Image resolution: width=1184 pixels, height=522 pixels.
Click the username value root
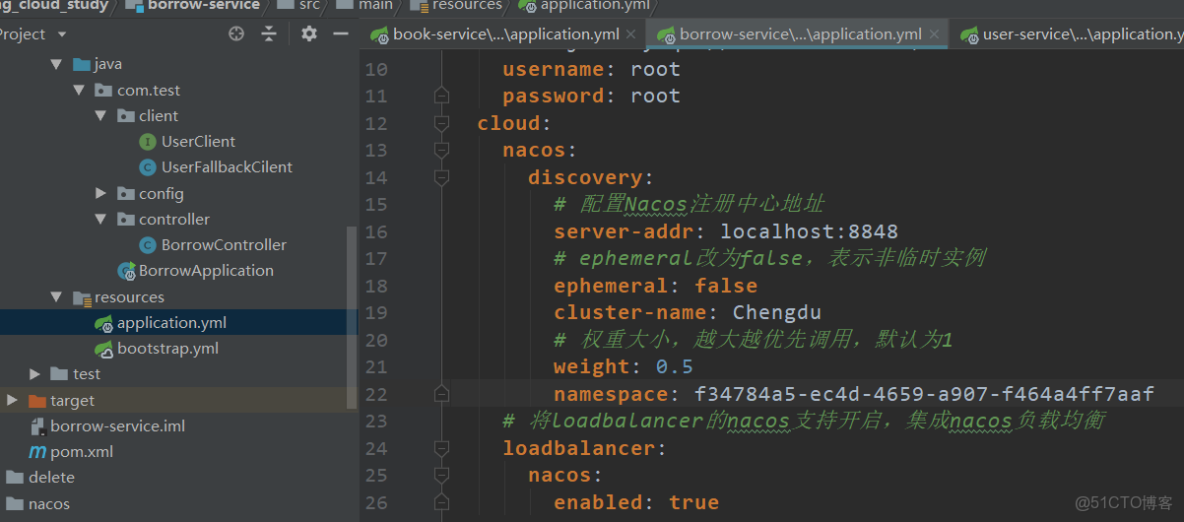pos(655,69)
